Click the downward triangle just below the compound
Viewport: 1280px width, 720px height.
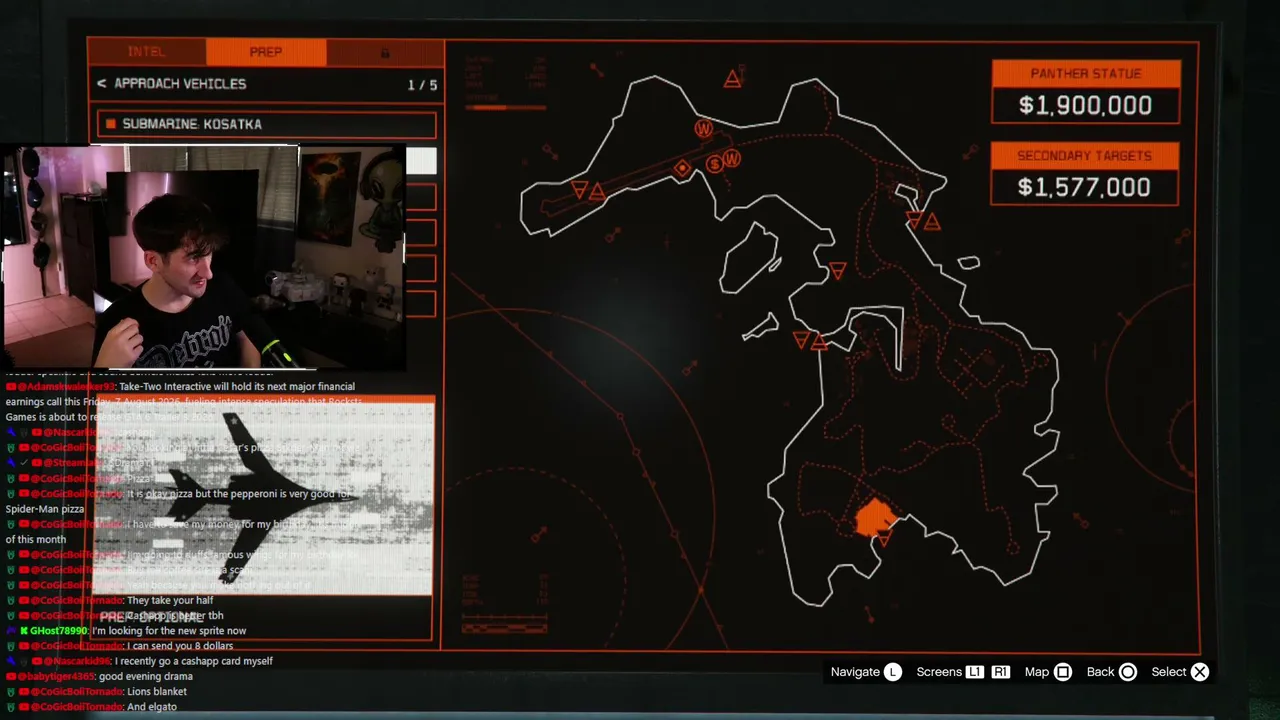point(884,540)
